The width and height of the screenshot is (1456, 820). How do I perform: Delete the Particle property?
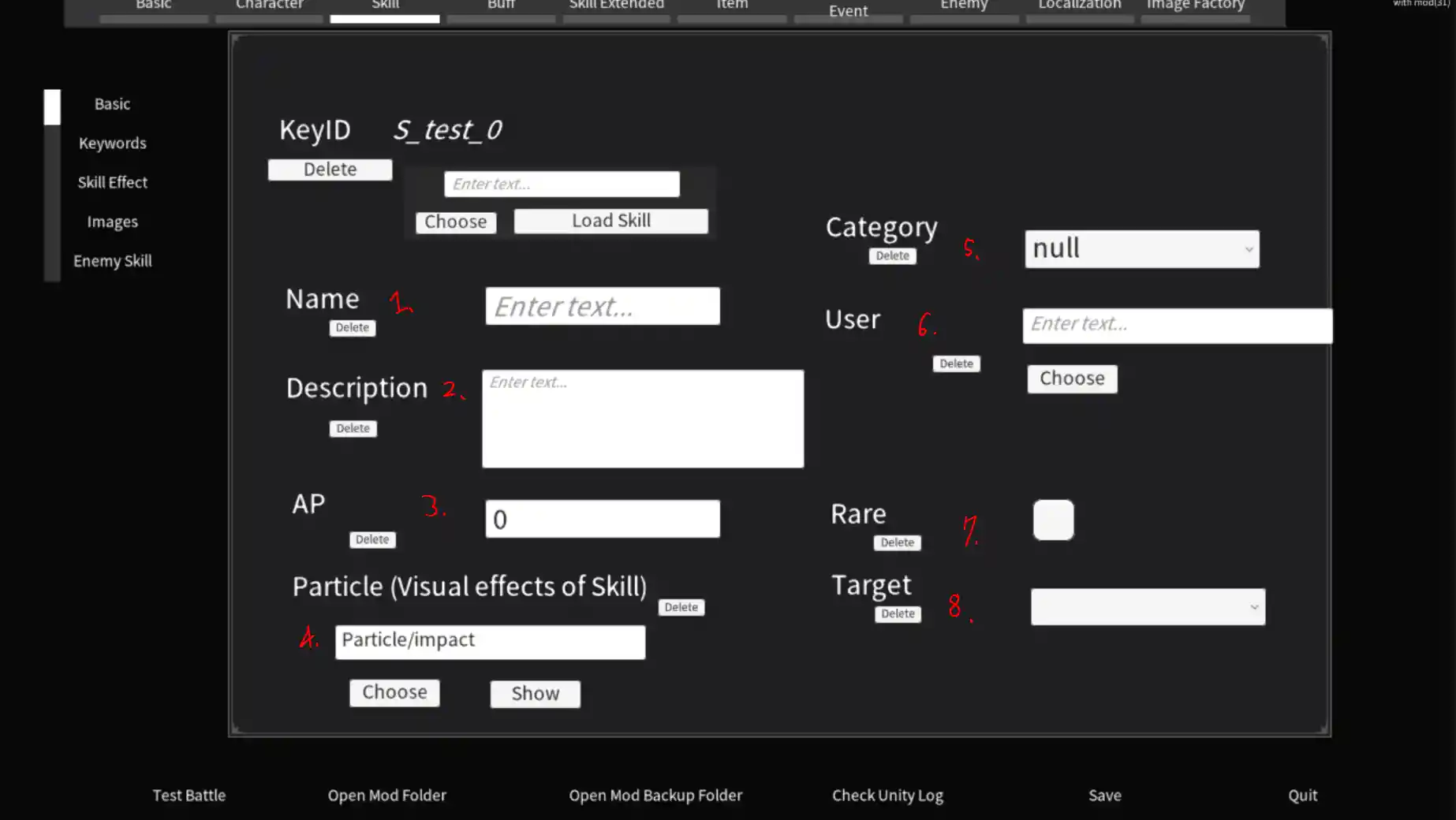point(681,608)
